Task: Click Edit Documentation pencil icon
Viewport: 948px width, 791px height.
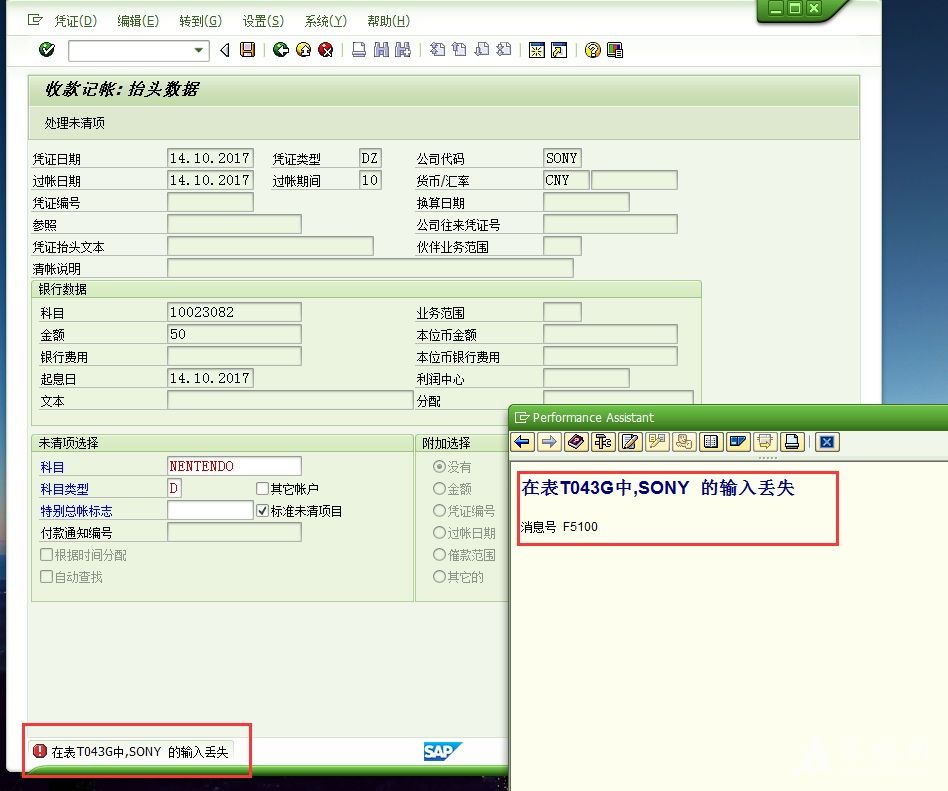Action: [630, 442]
